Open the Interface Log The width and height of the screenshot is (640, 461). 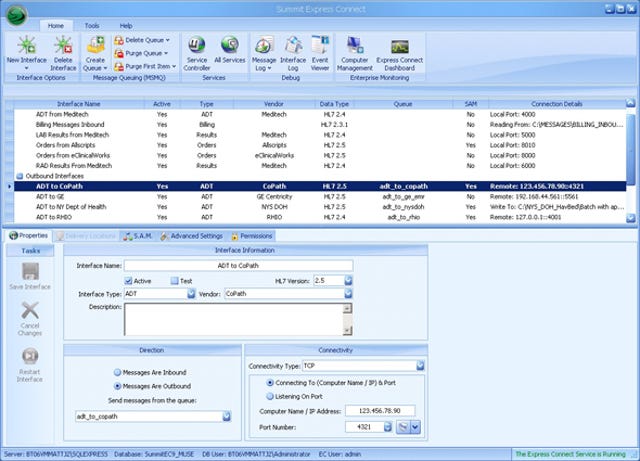click(x=293, y=53)
